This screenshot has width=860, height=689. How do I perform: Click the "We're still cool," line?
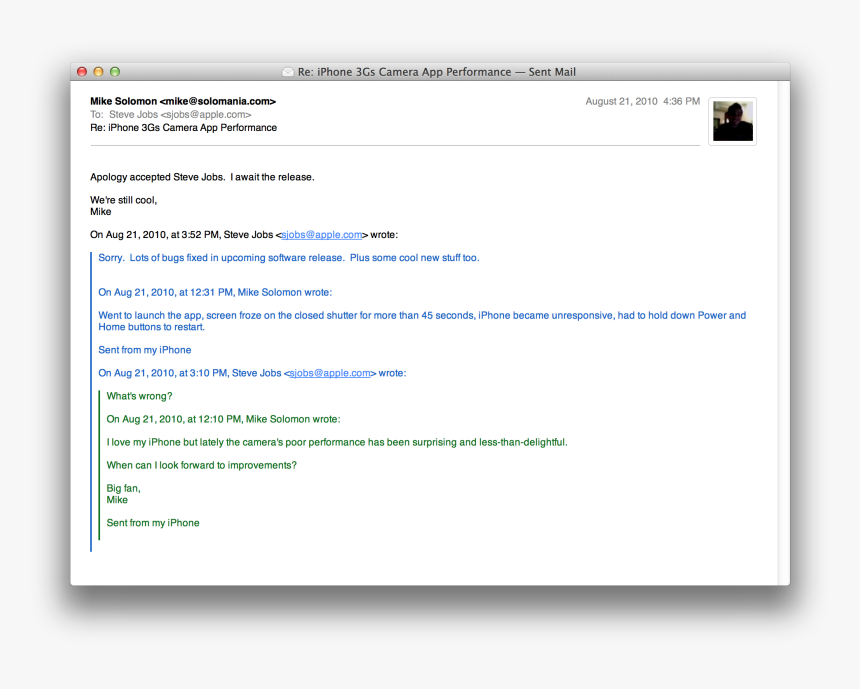[x=123, y=200]
